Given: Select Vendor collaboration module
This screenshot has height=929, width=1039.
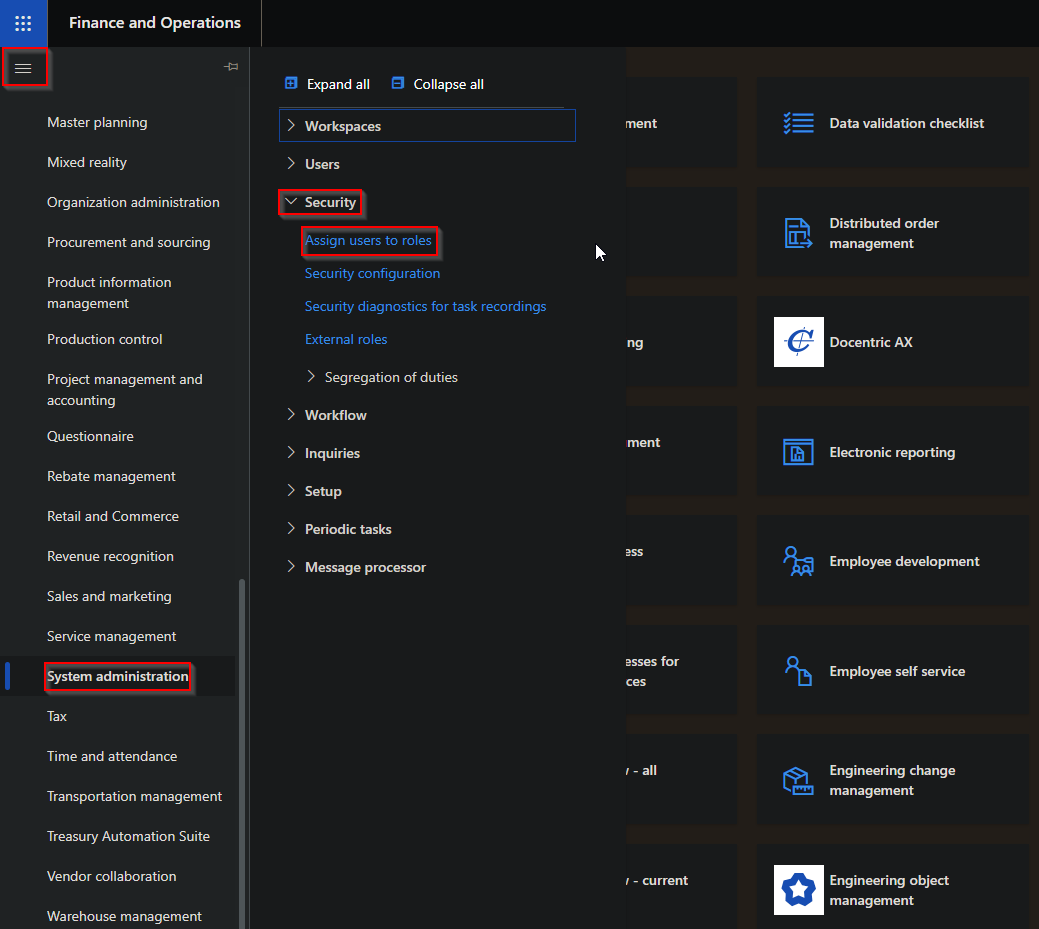Looking at the screenshot, I should coord(111,876).
